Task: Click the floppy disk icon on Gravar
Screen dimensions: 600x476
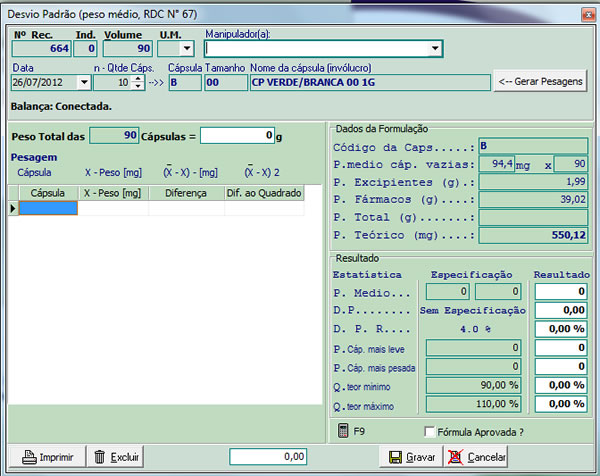Action: point(395,457)
